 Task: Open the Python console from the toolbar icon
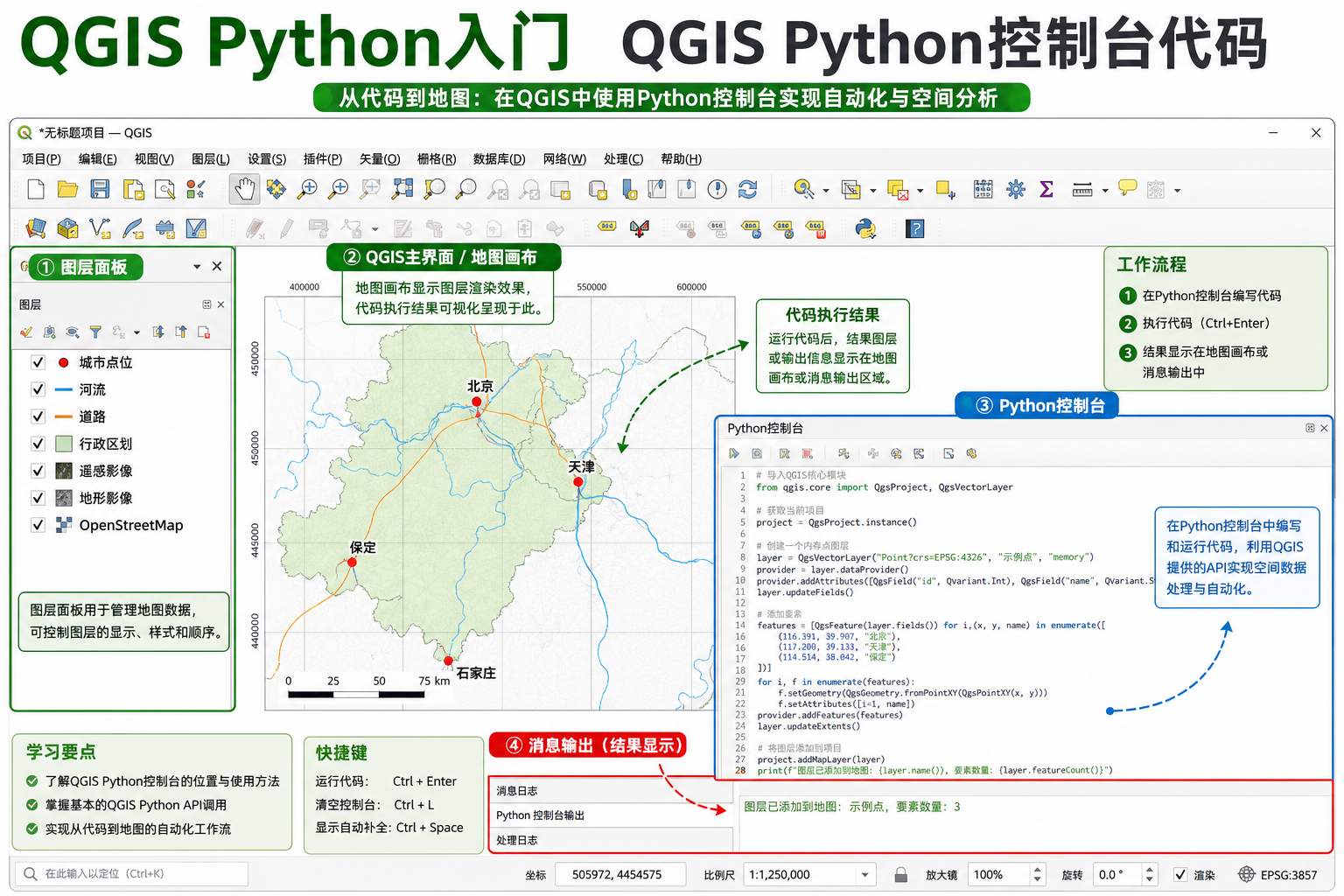click(865, 228)
